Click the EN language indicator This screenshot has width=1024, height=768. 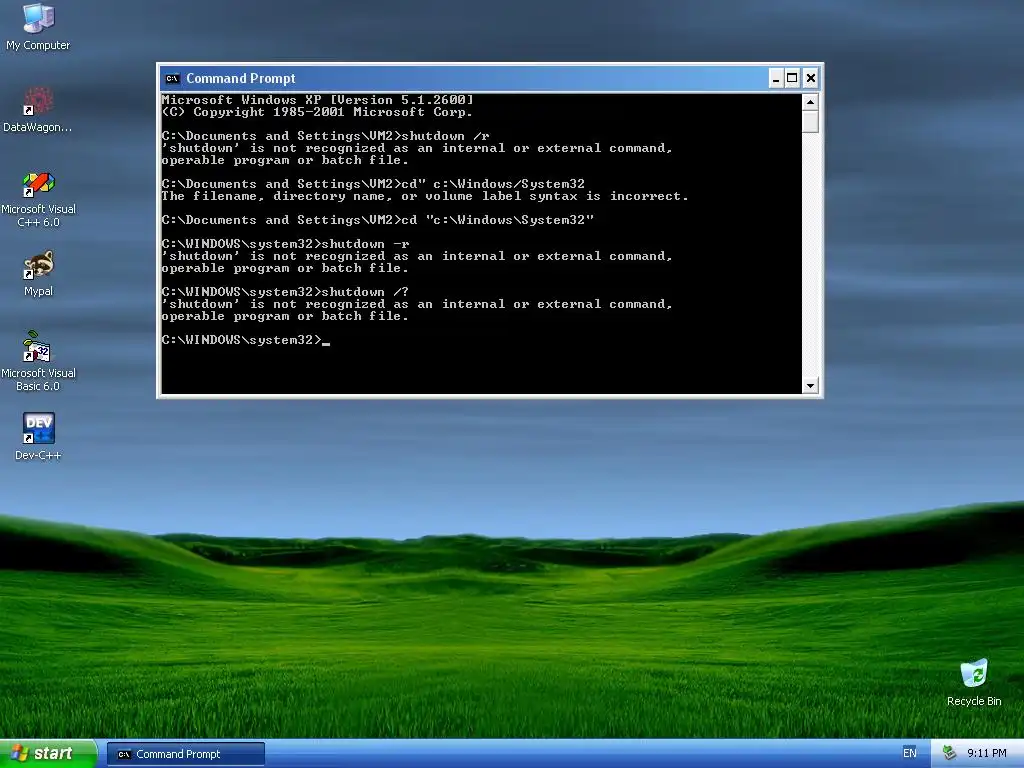pyautogui.click(x=909, y=753)
